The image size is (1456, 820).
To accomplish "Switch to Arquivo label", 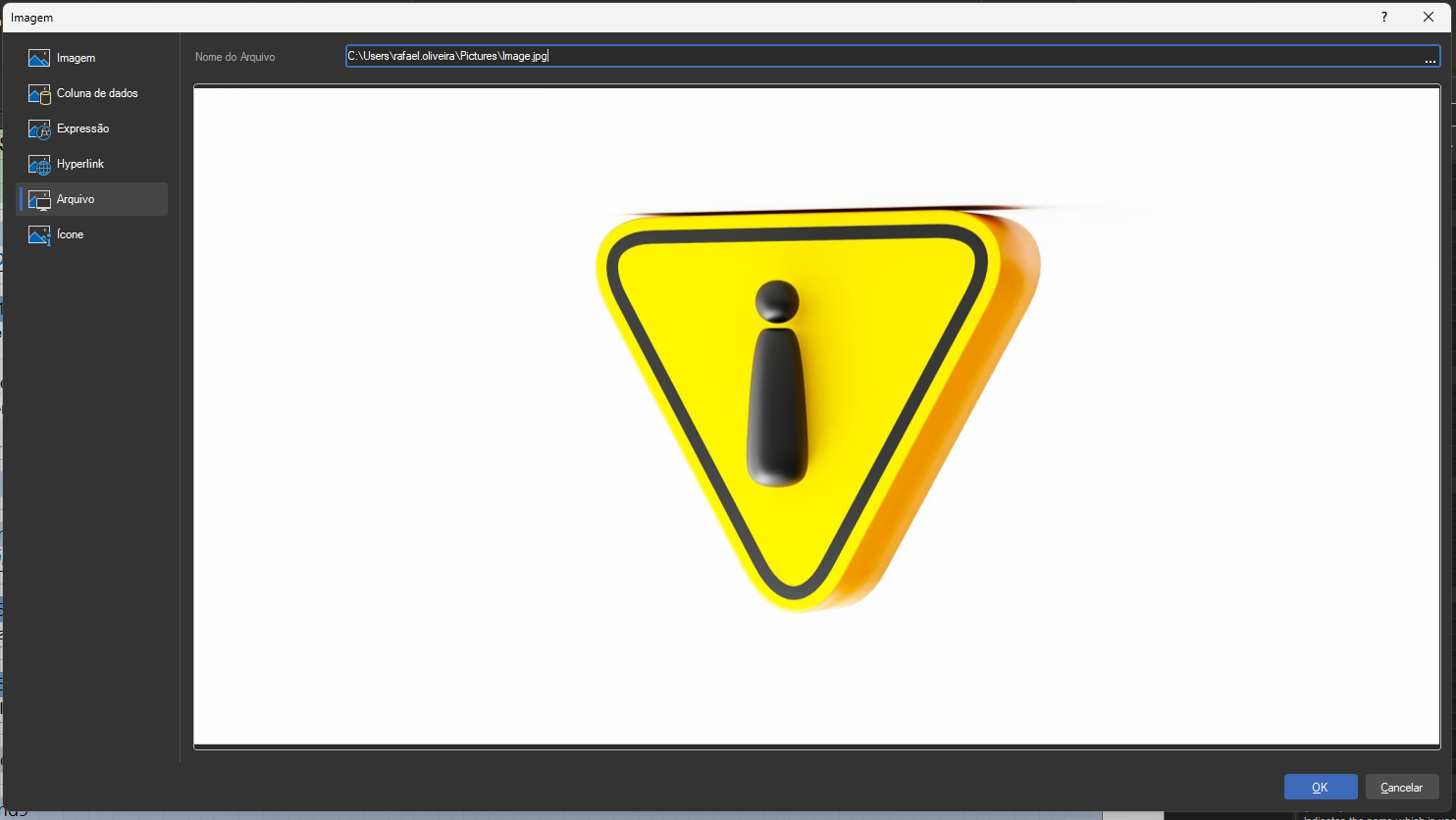I will 76,199.
